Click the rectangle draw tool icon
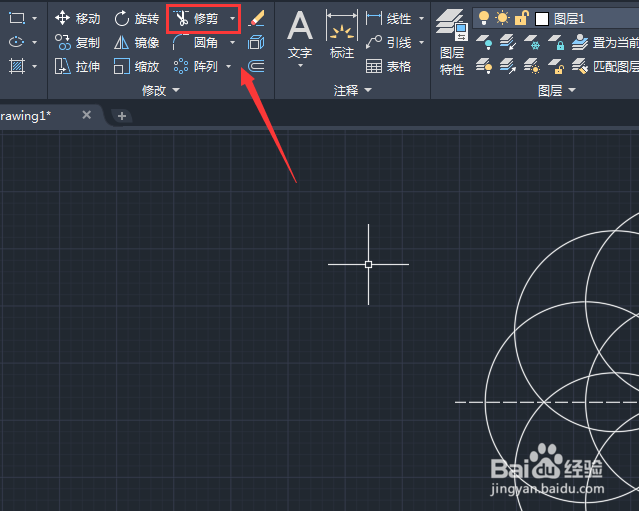Screen dimensions: 639x511 pos(17,18)
